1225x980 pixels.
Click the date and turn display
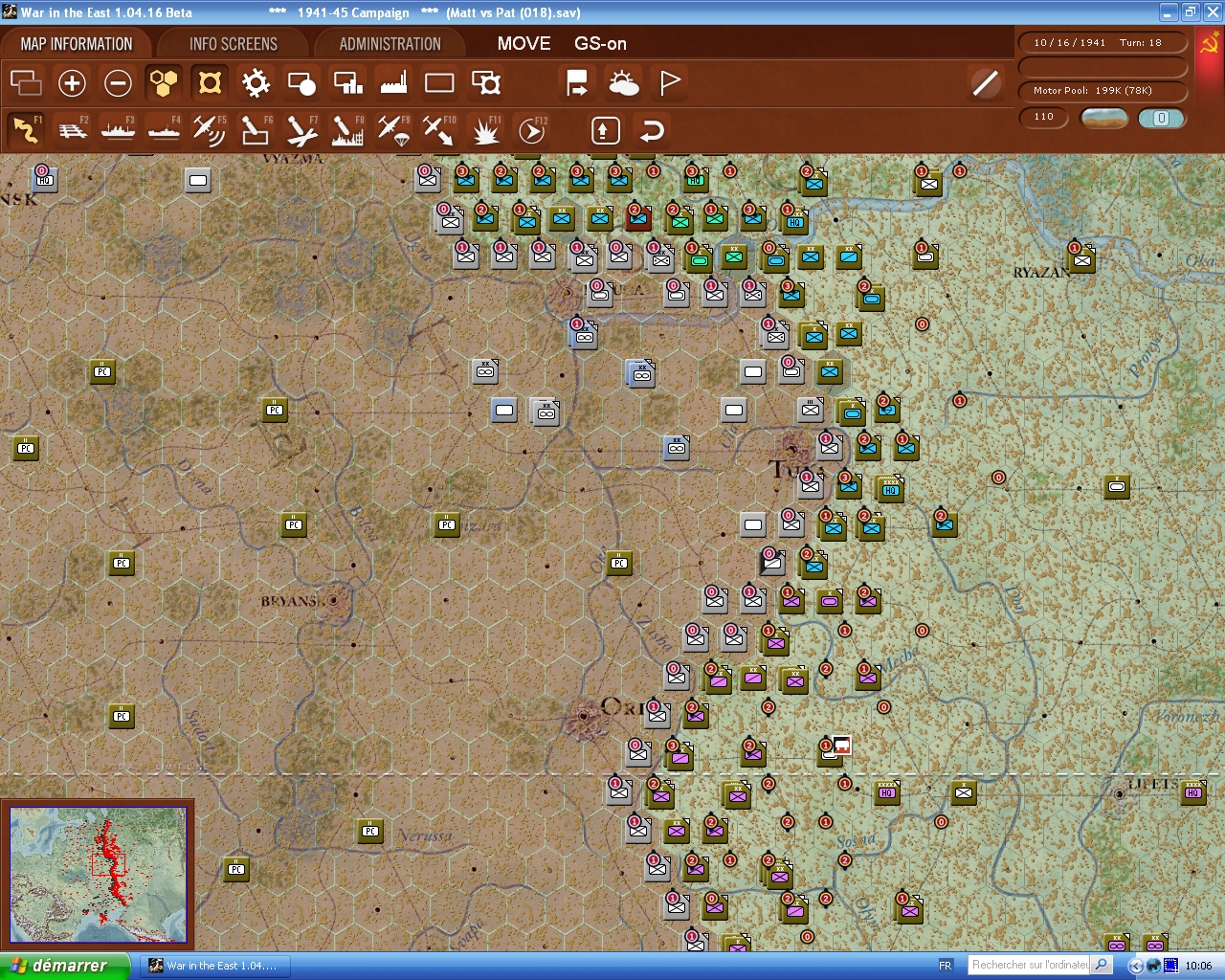click(x=1102, y=43)
